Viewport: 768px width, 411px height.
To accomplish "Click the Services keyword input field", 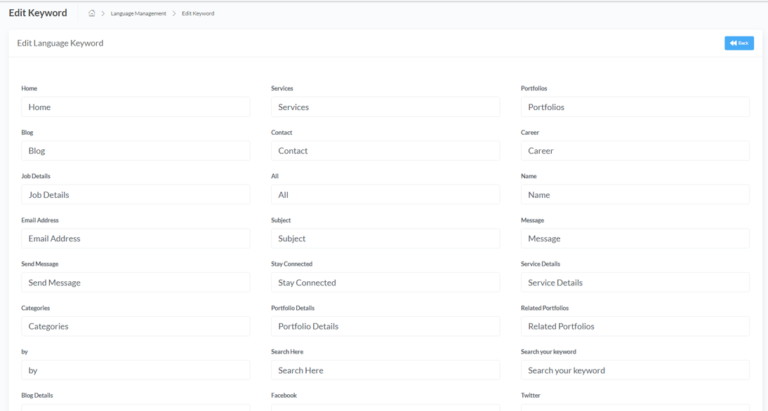I will pyautogui.click(x=385, y=107).
